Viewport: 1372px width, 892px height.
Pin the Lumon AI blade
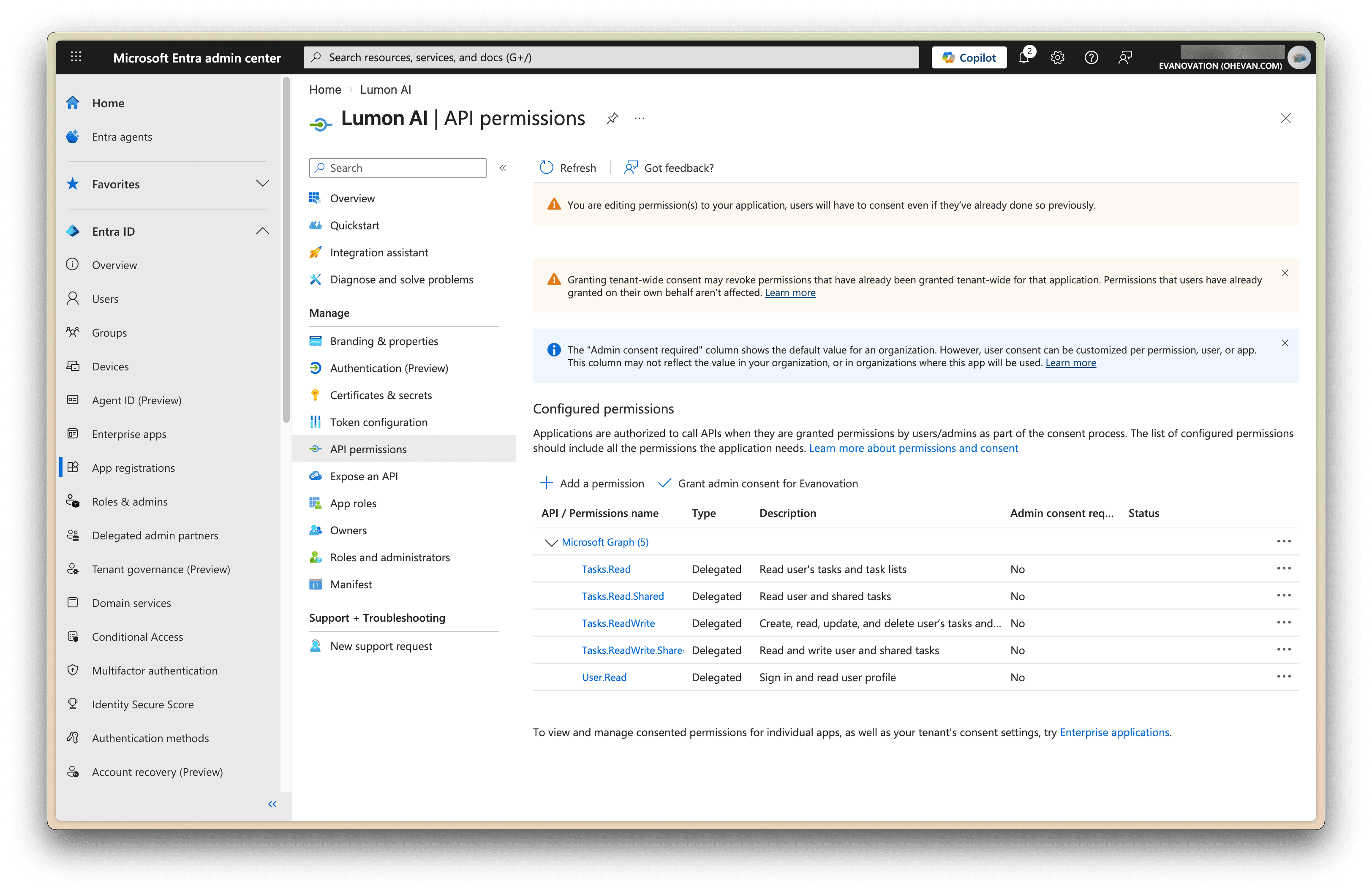(612, 119)
